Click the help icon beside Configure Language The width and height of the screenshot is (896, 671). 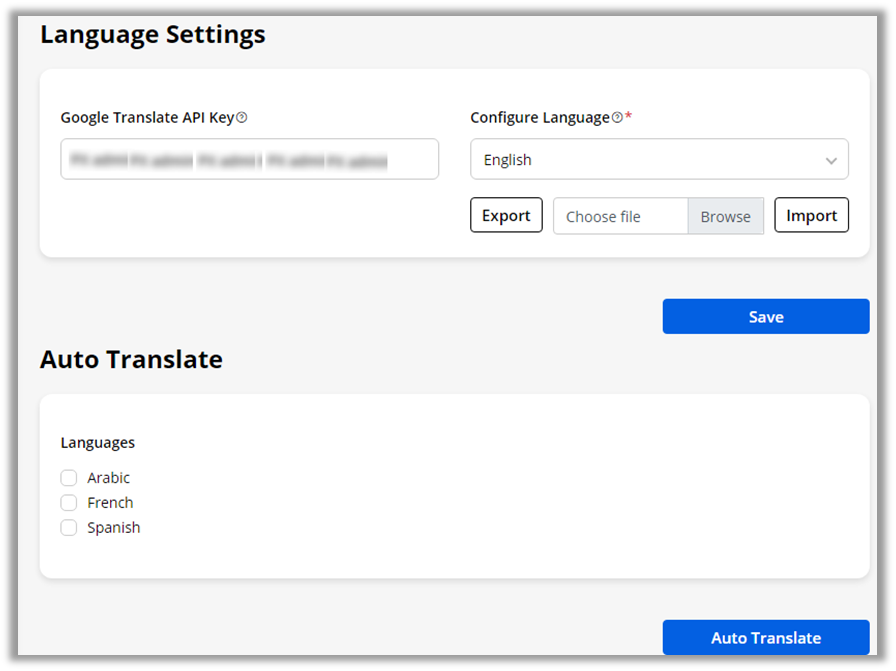point(617,118)
